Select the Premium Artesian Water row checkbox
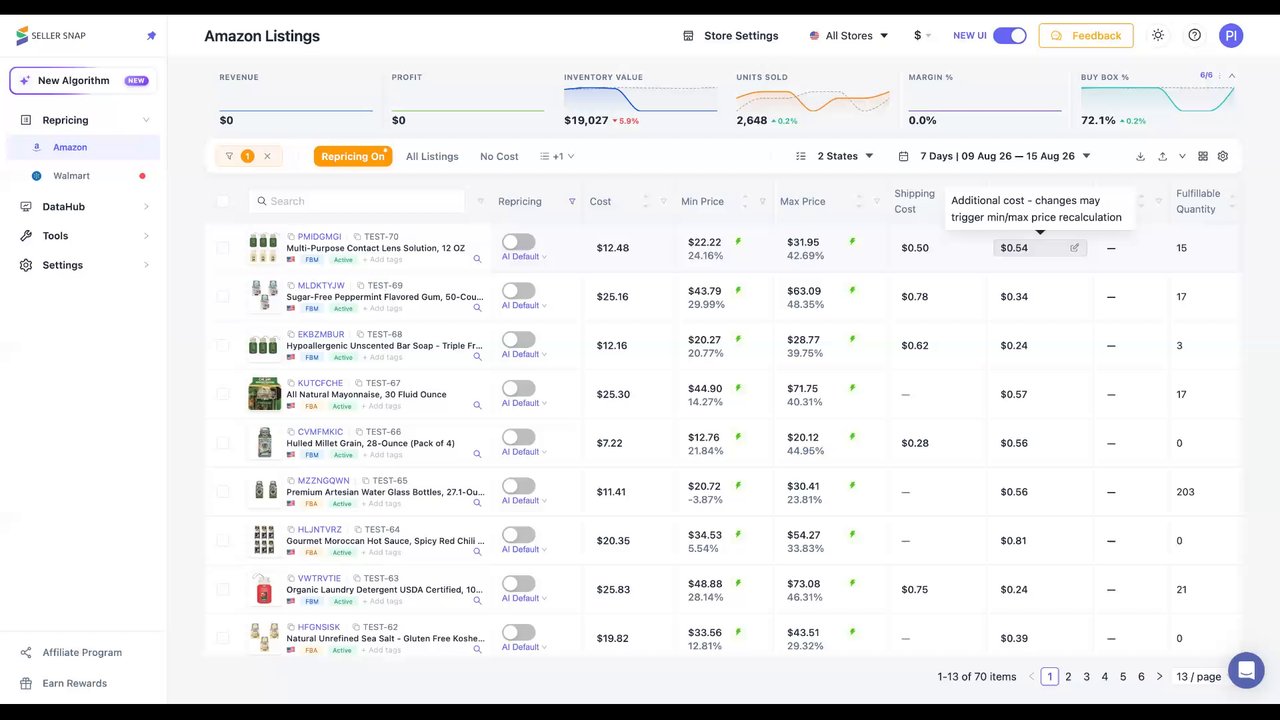This screenshot has width=1280, height=720. click(x=223, y=492)
